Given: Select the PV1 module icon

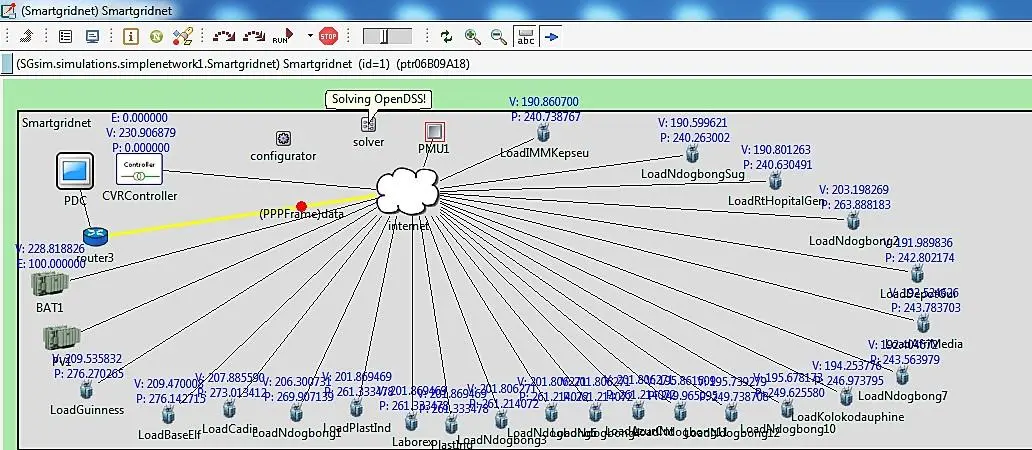Looking at the screenshot, I should (x=61, y=338).
